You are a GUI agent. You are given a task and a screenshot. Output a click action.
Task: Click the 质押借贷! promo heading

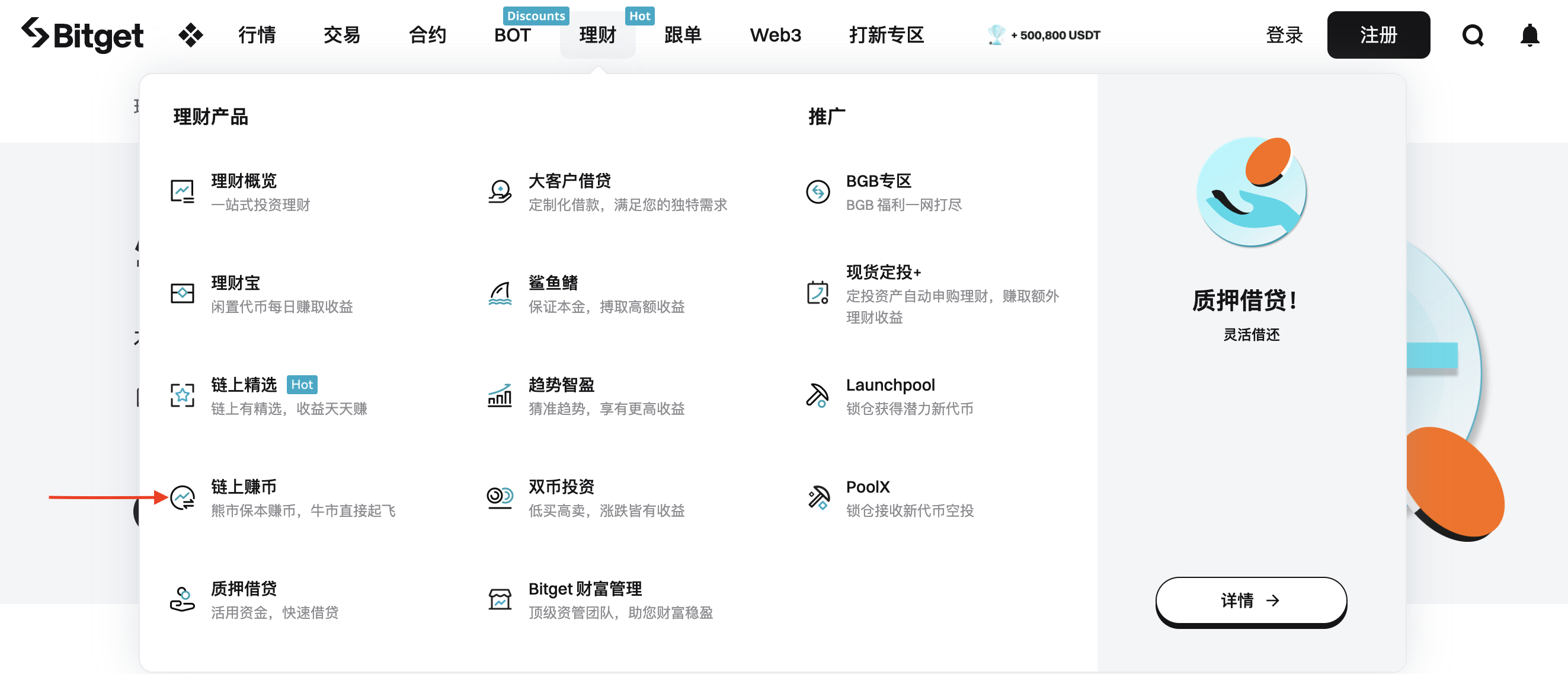click(1246, 300)
